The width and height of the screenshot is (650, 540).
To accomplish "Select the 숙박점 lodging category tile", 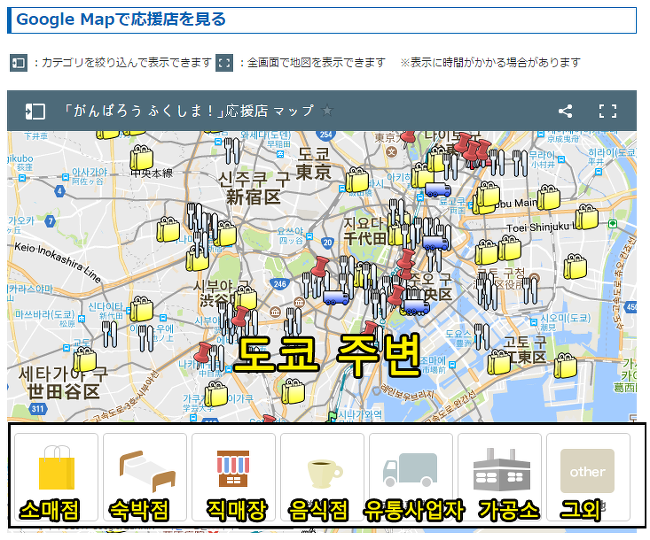I will [145, 477].
